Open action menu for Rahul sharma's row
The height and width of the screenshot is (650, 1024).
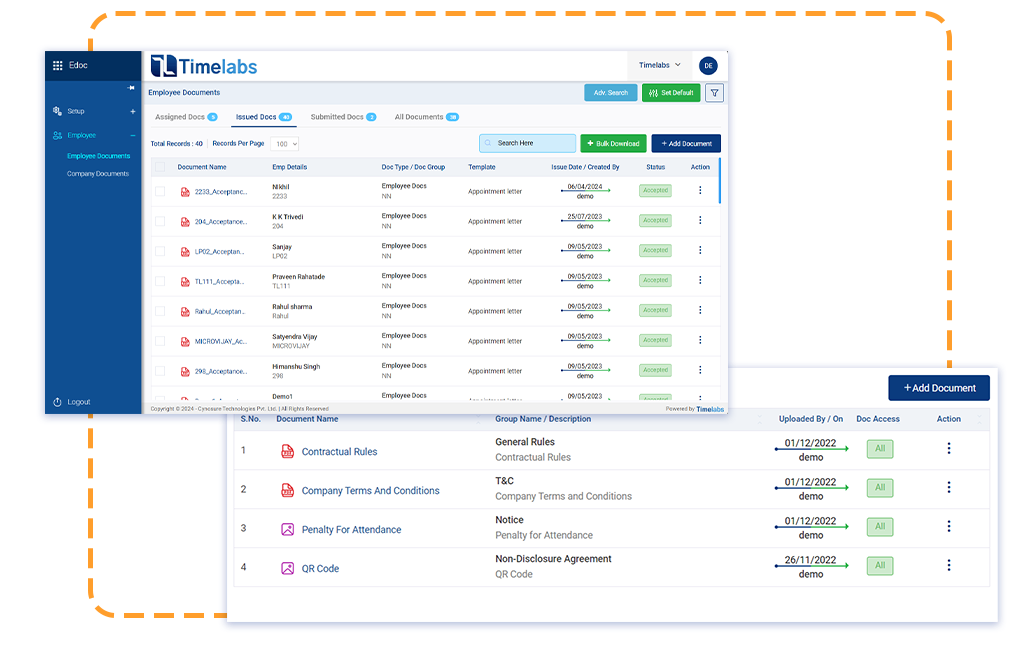pos(700,310)
